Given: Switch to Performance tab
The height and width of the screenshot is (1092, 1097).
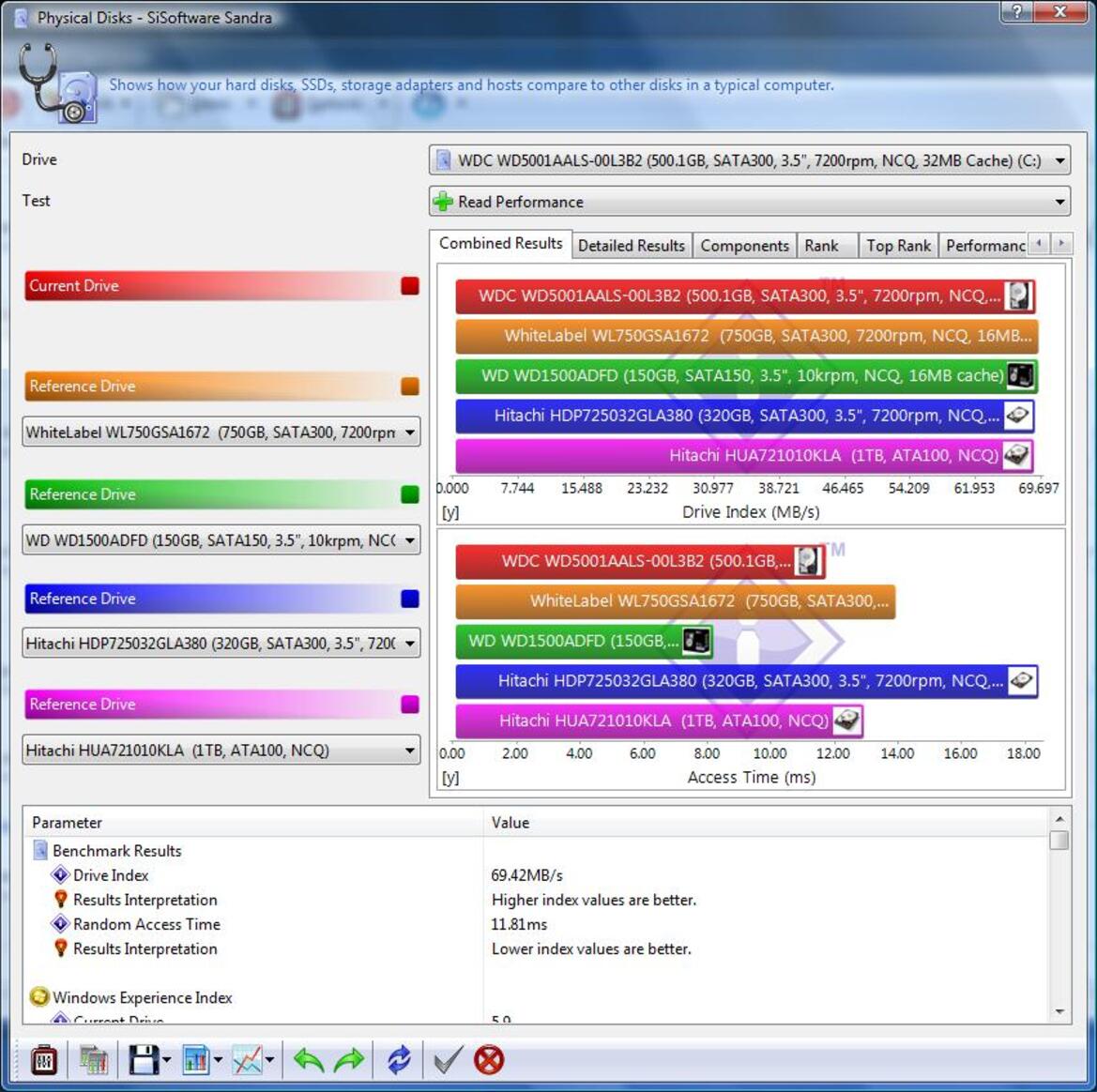Looking at the screenshot, I should 983,246.
